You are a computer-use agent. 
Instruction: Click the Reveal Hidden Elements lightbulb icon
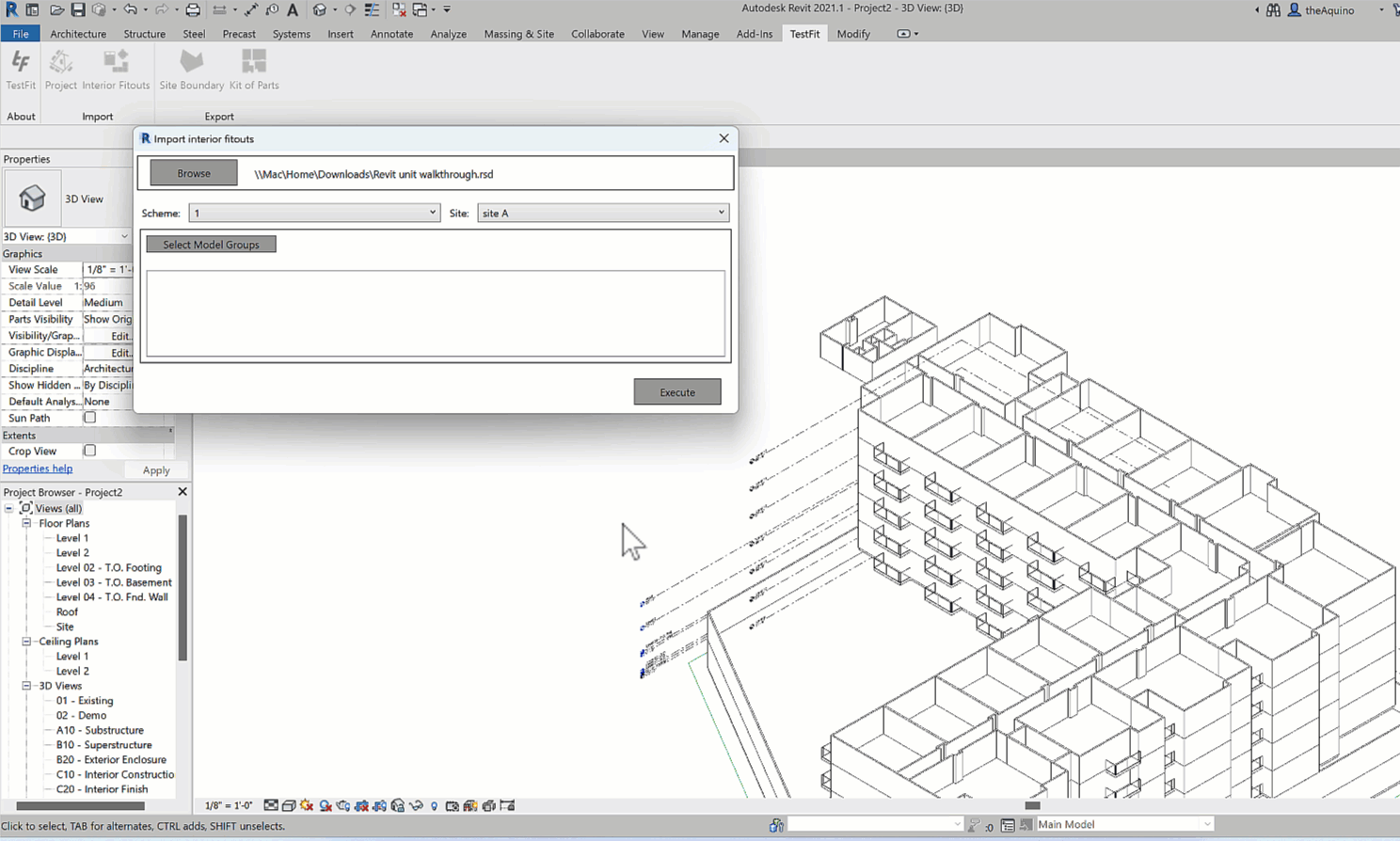pos(434,805)
